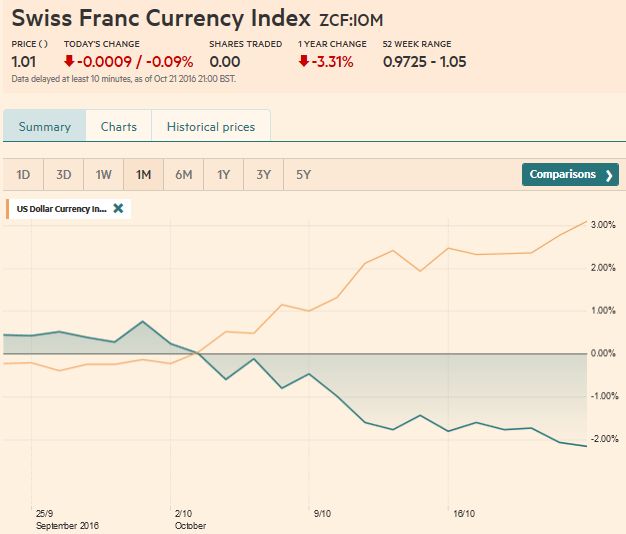Switch to the Summary tab
The height and width of the screenshot is (534, 626).
click(45, 127)
